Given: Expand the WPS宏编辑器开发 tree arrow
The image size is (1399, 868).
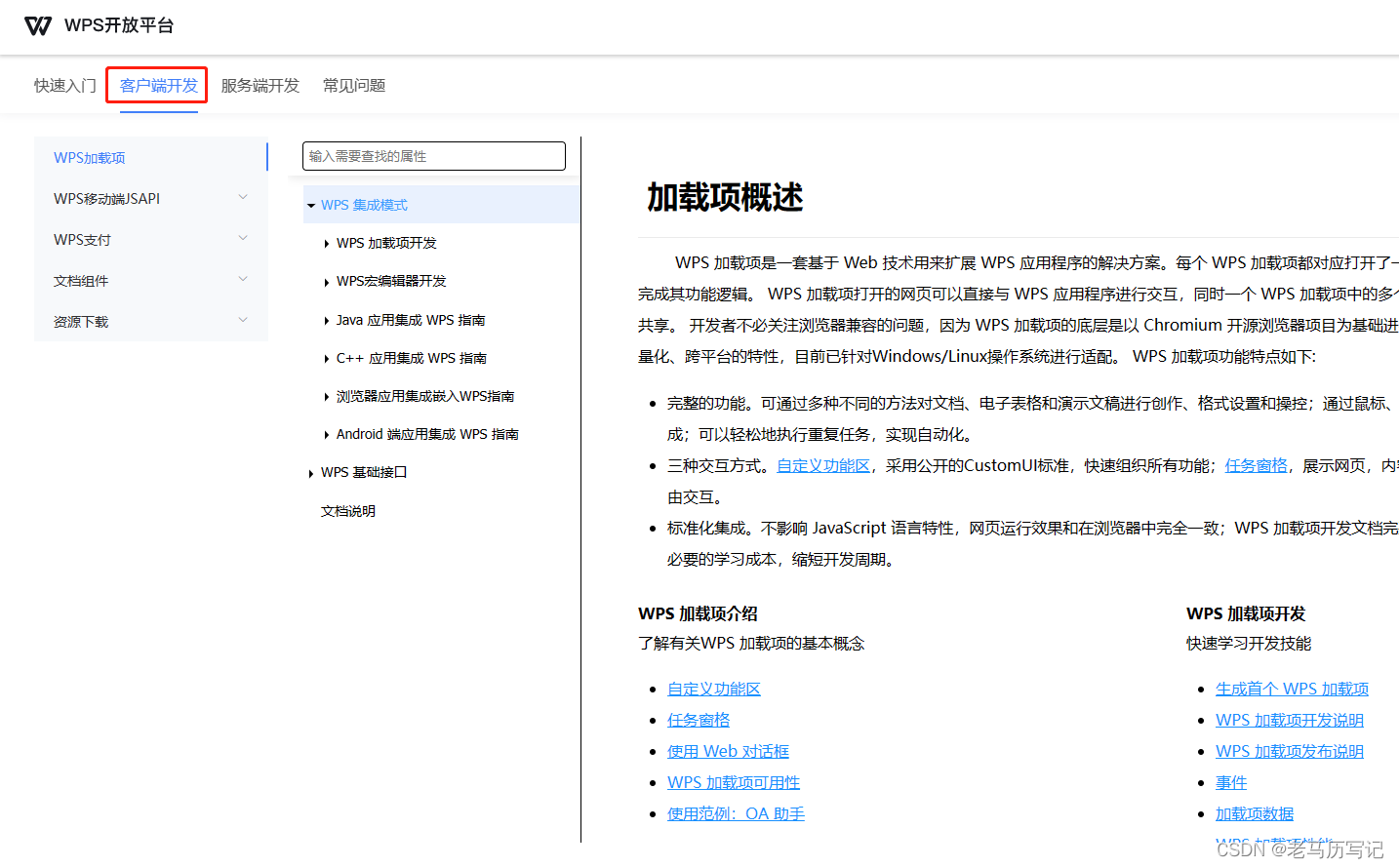Looking at the screenshot, I should point(327,282).
